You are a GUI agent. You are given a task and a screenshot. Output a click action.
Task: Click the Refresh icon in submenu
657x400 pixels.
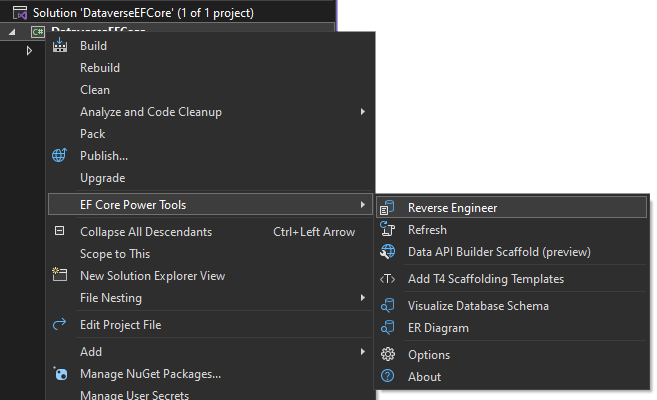point(387,230)
